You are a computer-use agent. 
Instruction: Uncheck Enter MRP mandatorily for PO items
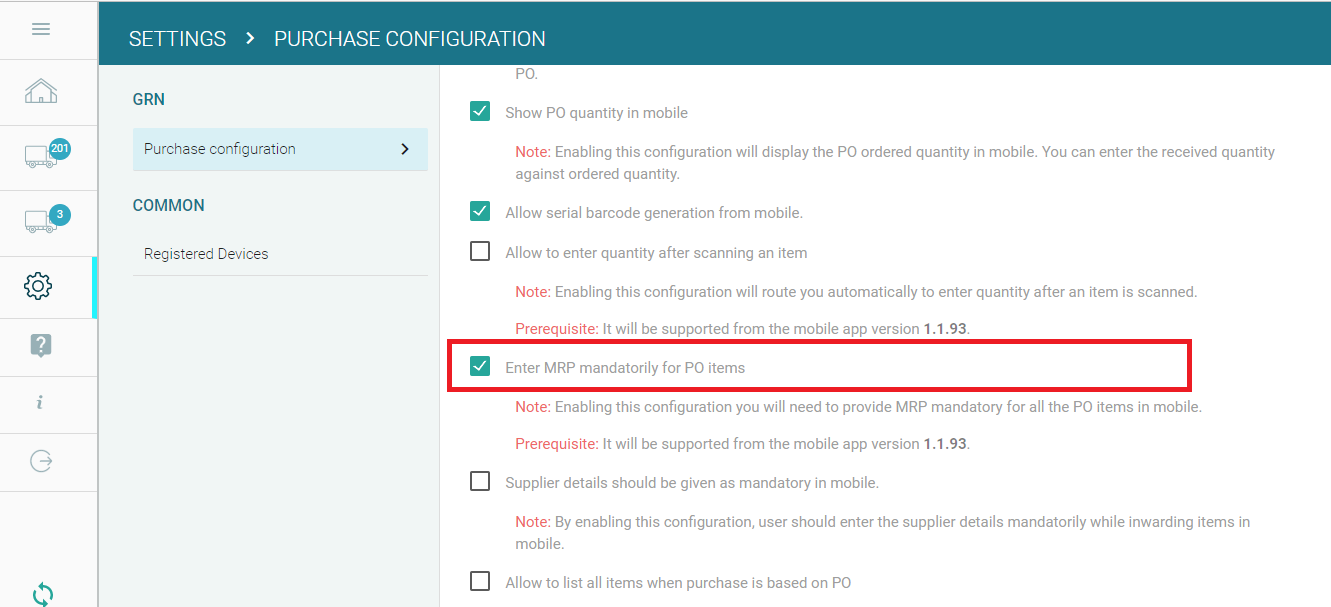click(x=480, y=367)
